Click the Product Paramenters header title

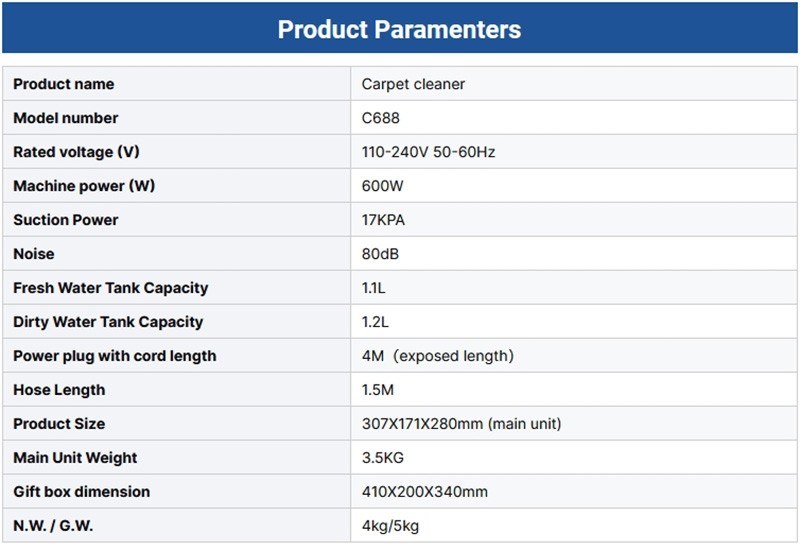pyautogui.click(x=399, y=29)
